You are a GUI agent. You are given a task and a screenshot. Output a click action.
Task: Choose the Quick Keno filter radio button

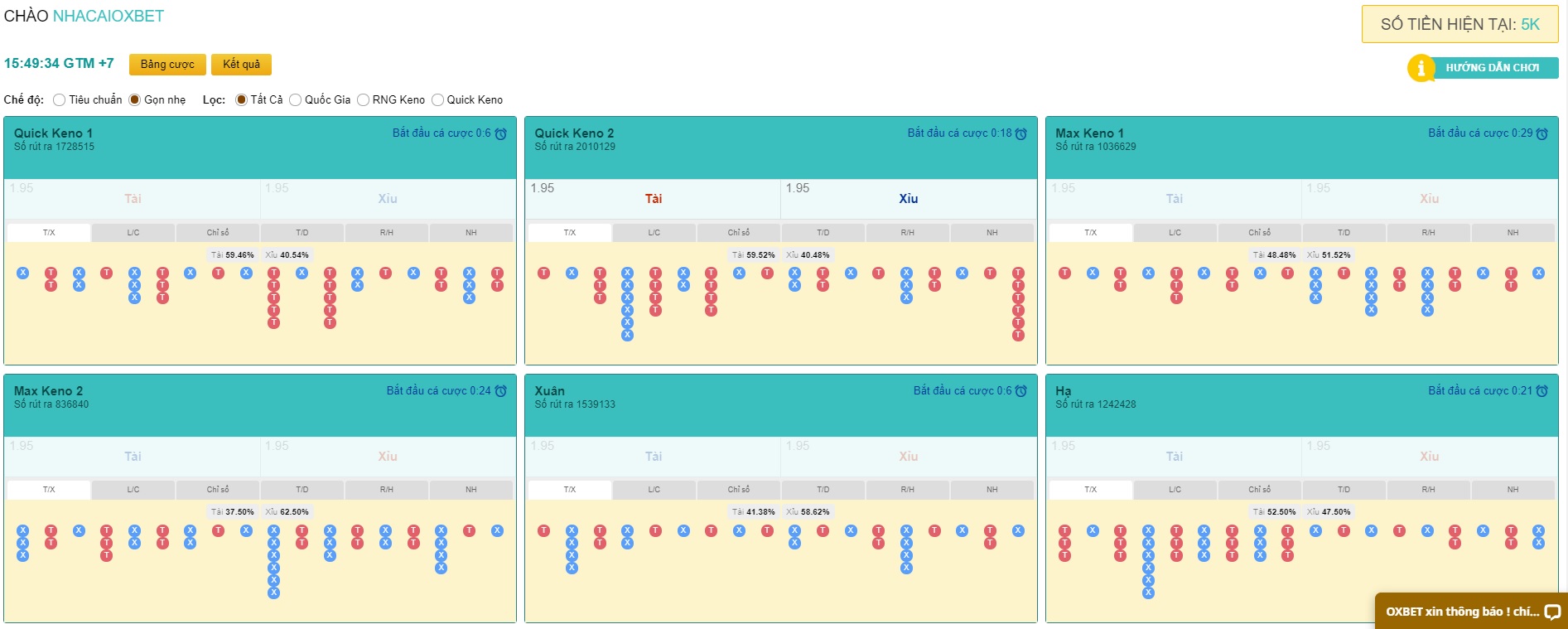tap(437, 100)
